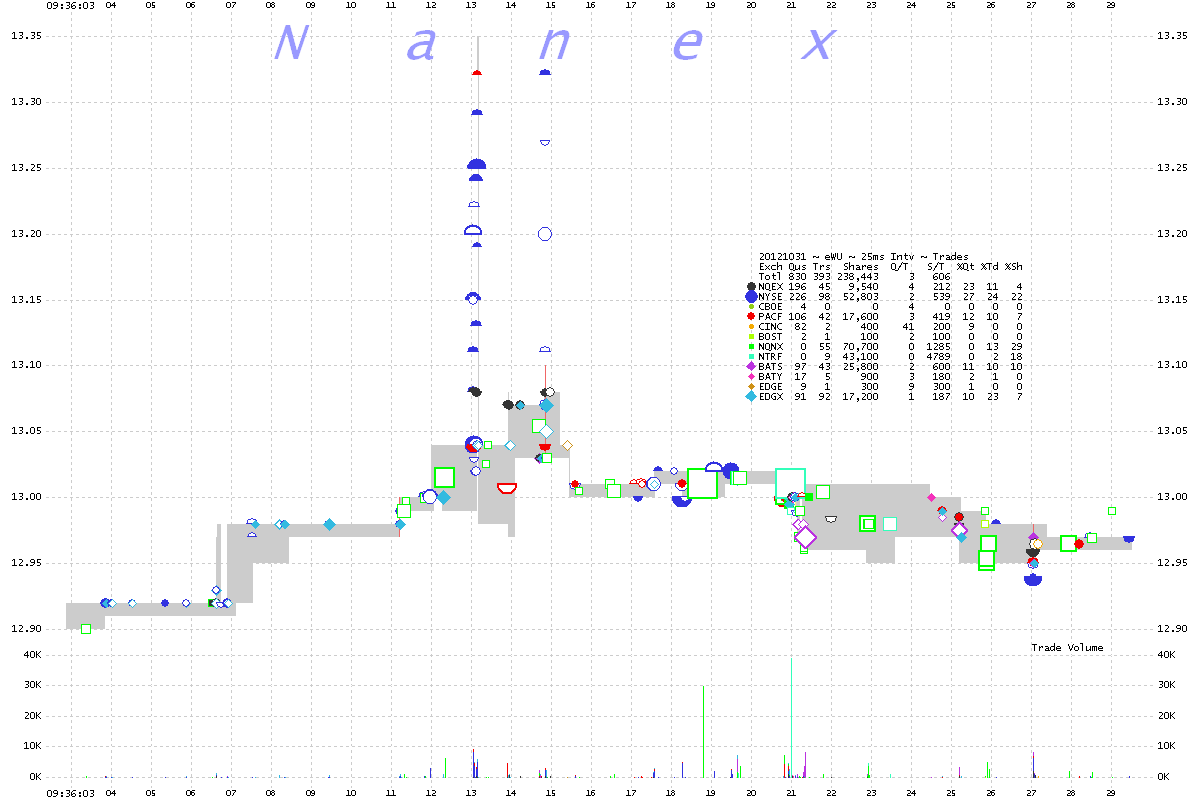Viewport: 1200px width, 800px height.
Task: Click the EDGX shares value '17,200'
Action: pos(862,396)
